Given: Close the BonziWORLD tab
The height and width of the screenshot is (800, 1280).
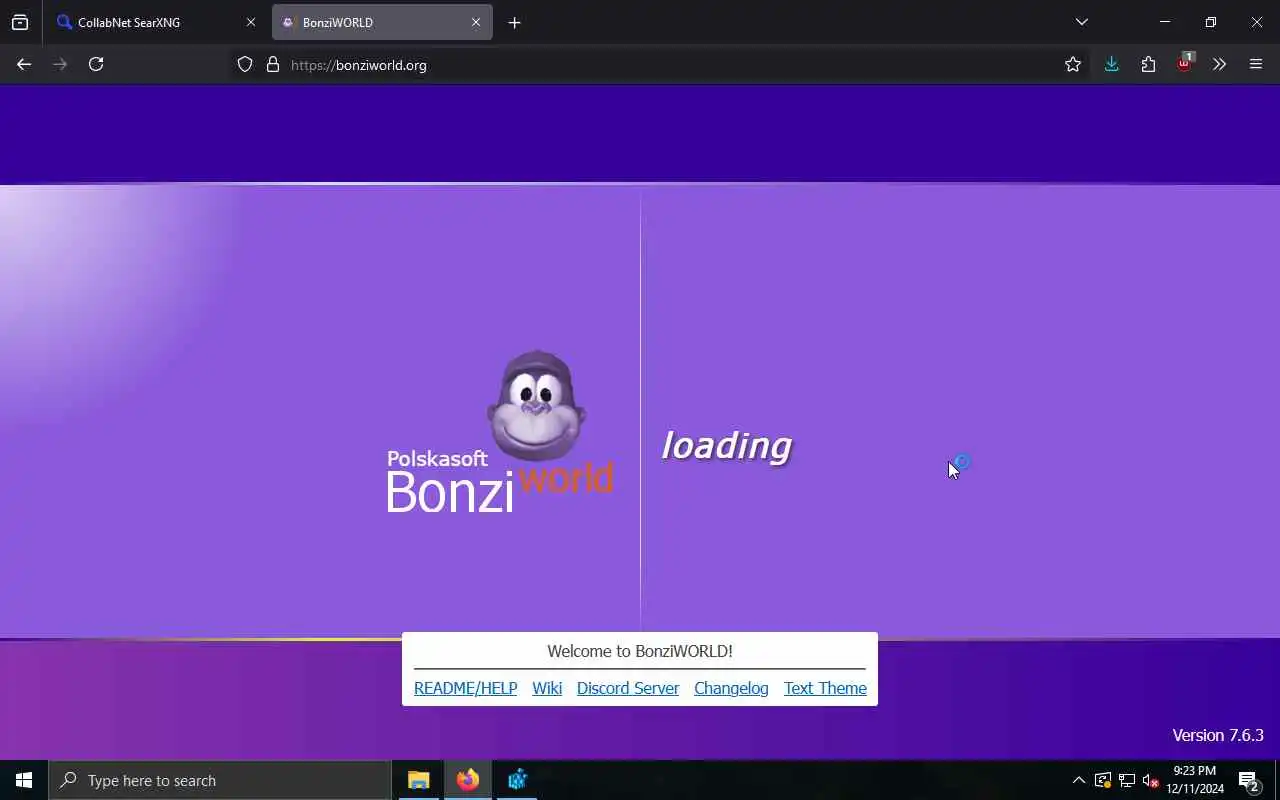Looking at the screenshot, I should pyautogui.click(x=476, y=22).
